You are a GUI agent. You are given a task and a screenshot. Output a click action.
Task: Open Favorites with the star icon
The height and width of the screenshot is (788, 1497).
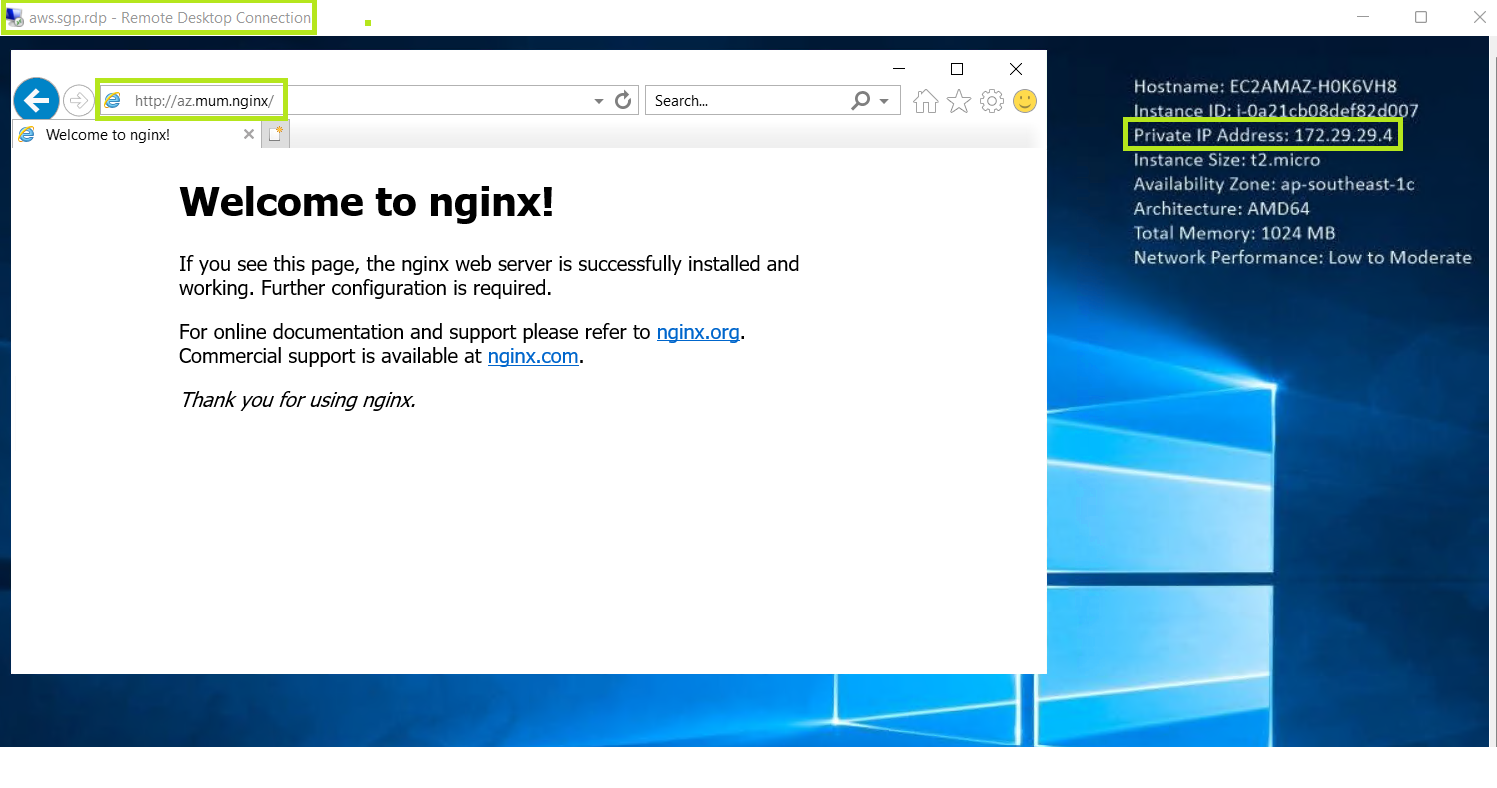pos(959,100)
